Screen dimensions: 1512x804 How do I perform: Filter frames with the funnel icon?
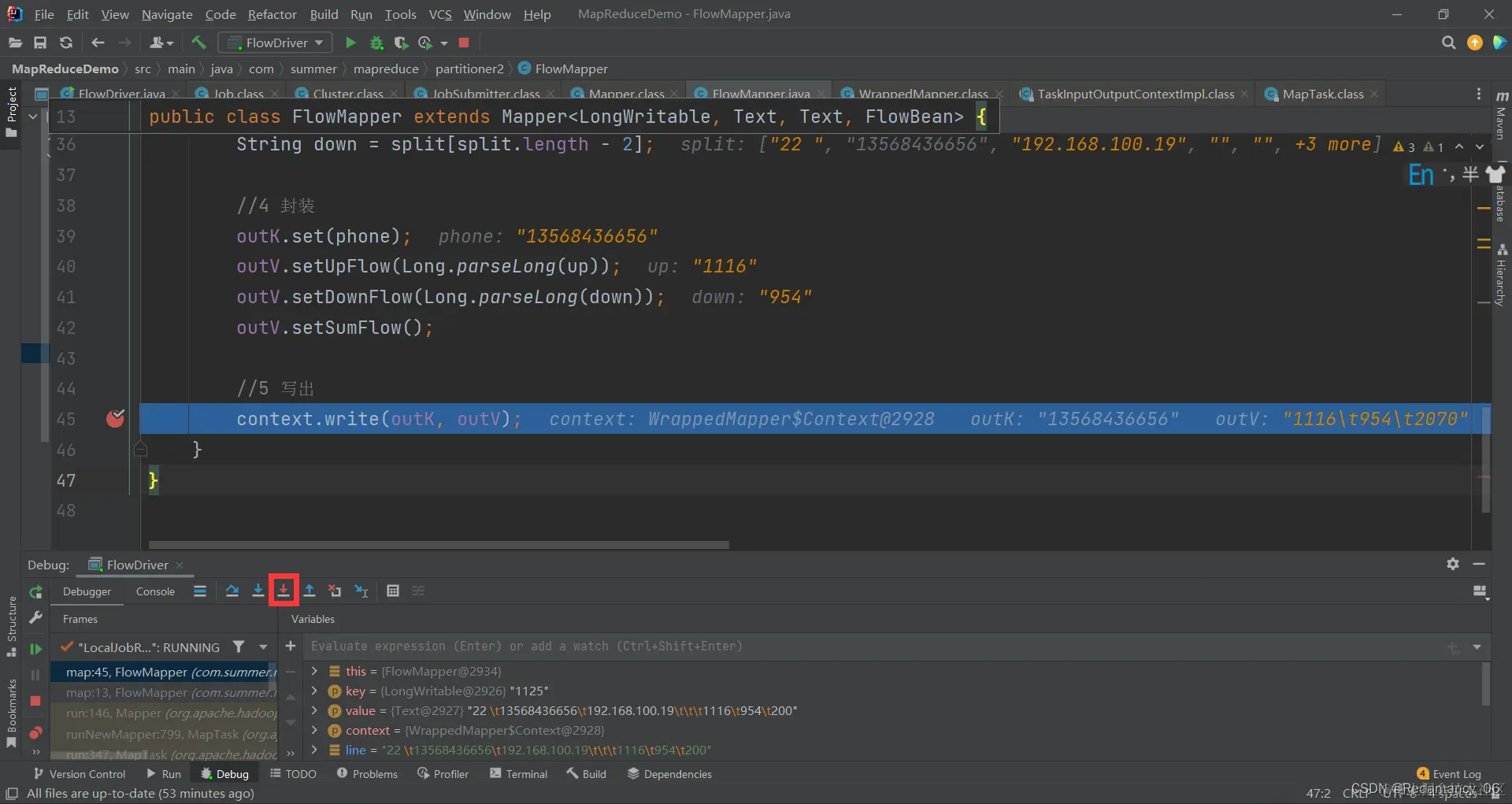[239, 647]
